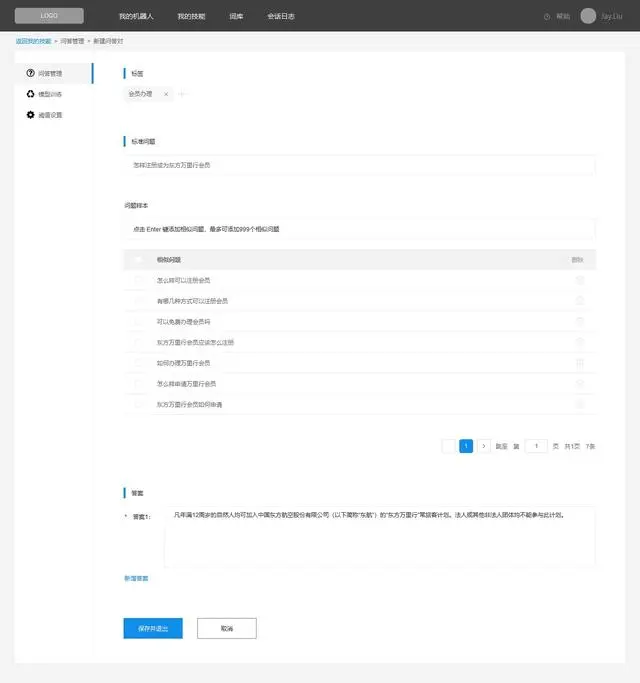Click the 新建问答对 breadcrumb text
This screenshot has width=640, height=683.
click(x=108, y=41)
